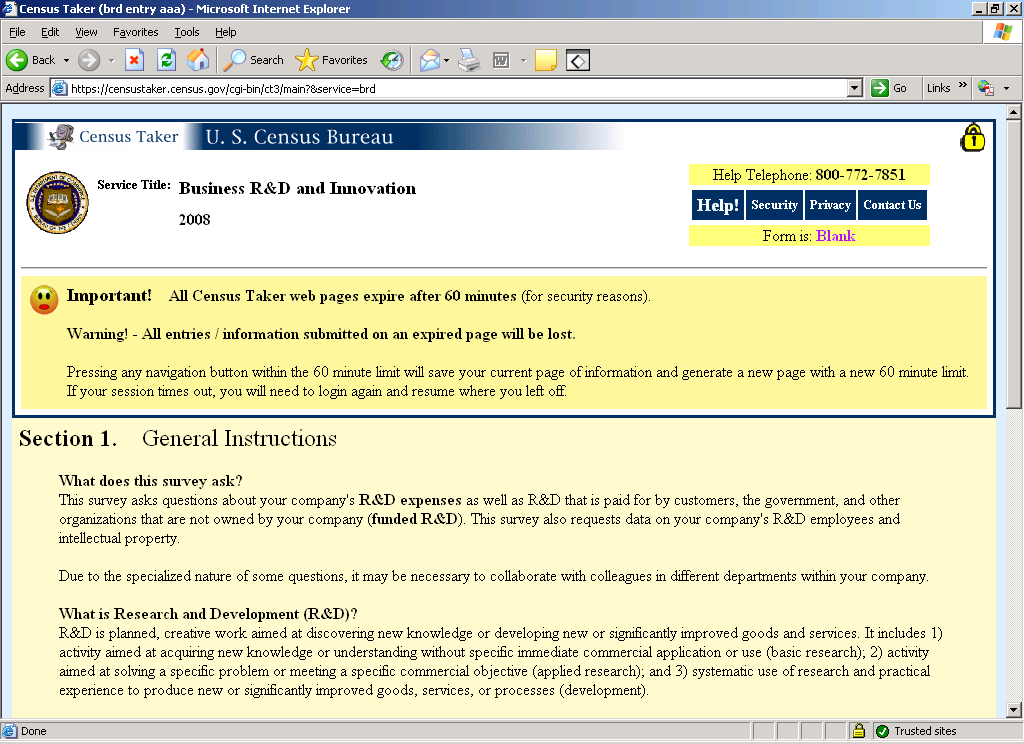Open the Favorites menu

[135, 32]
